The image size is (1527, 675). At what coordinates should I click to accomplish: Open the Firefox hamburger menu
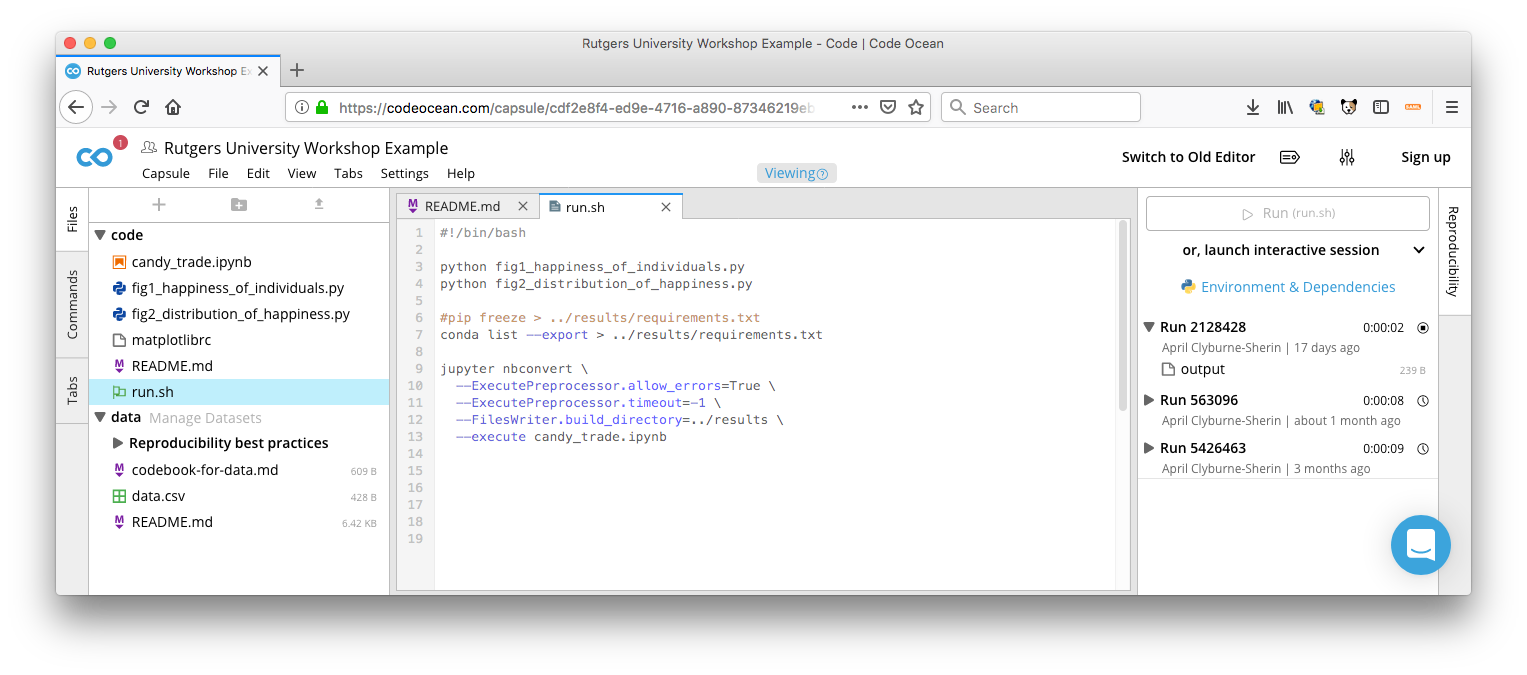pyautogui.click(x=1452, y=107)
